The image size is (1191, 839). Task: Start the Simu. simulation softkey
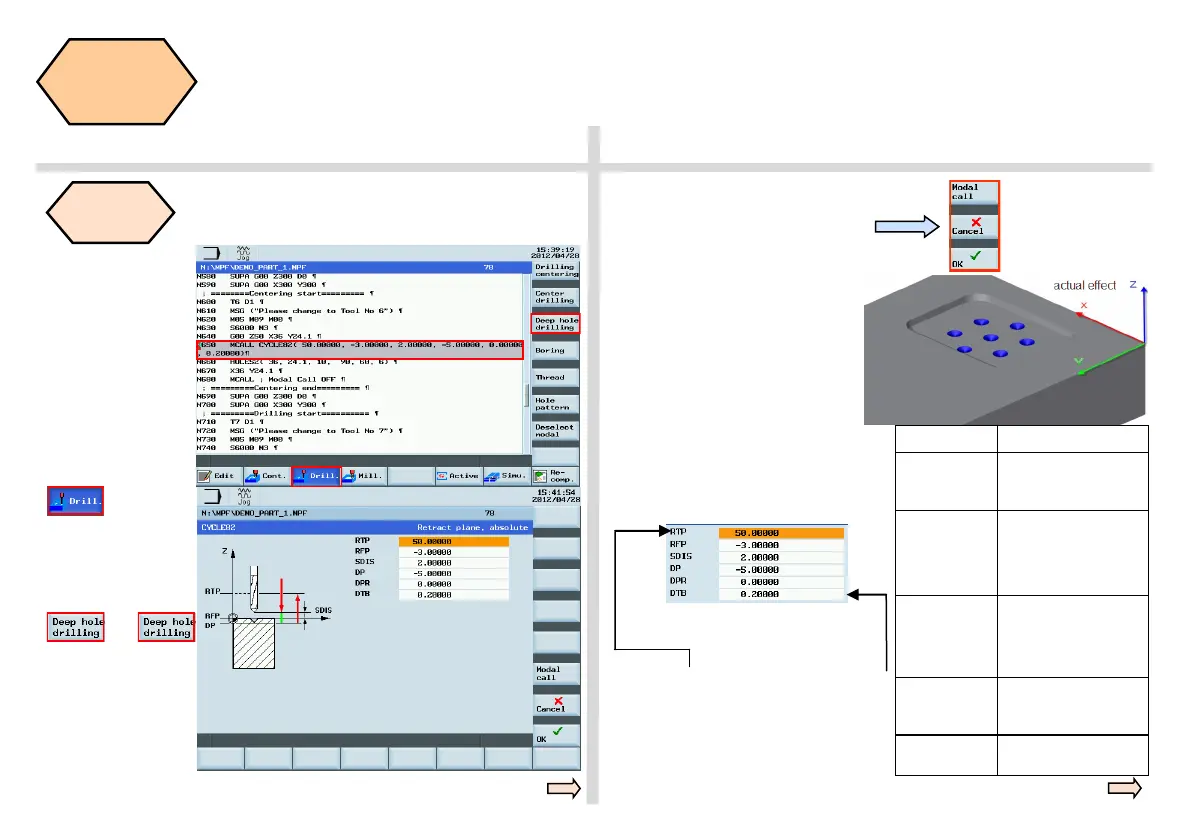(x=507, y=476)
